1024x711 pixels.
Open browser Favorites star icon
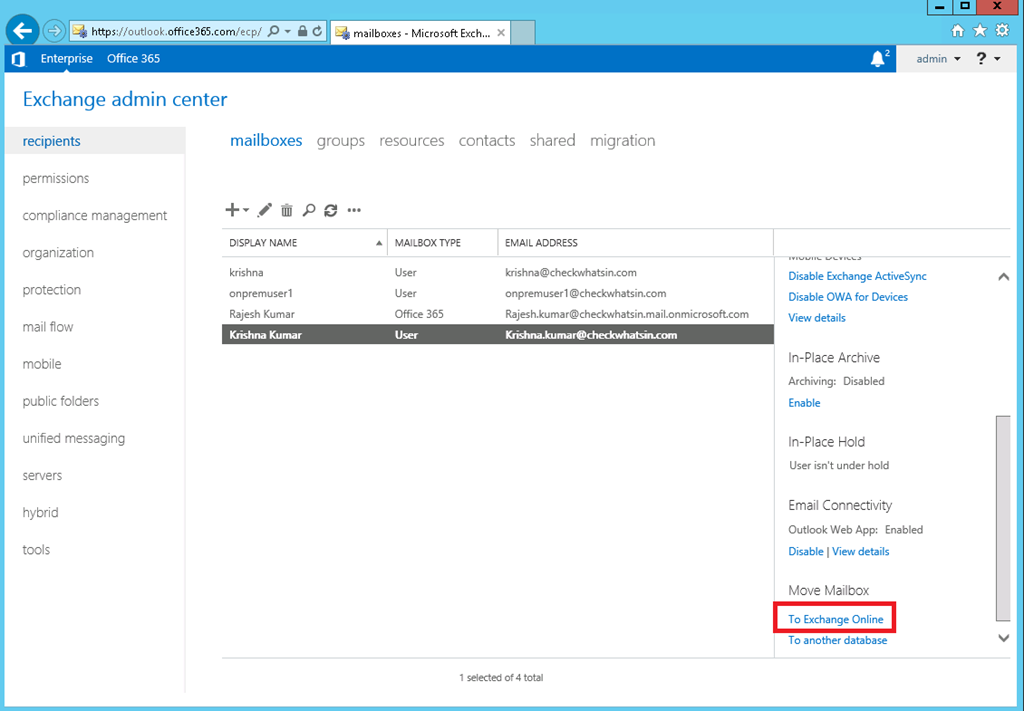[x=980, y=30]
